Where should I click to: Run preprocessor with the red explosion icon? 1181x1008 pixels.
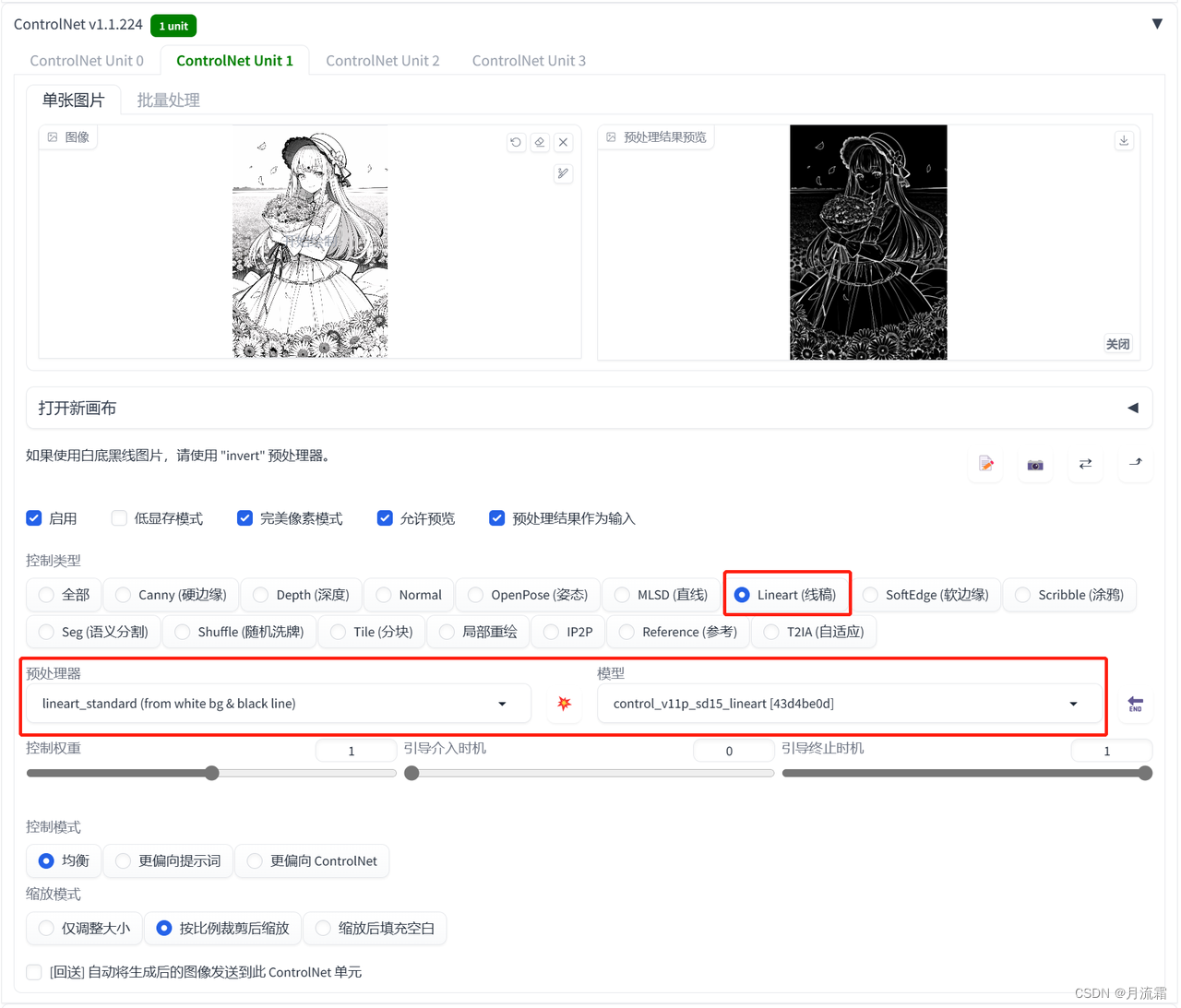[564, 704]
